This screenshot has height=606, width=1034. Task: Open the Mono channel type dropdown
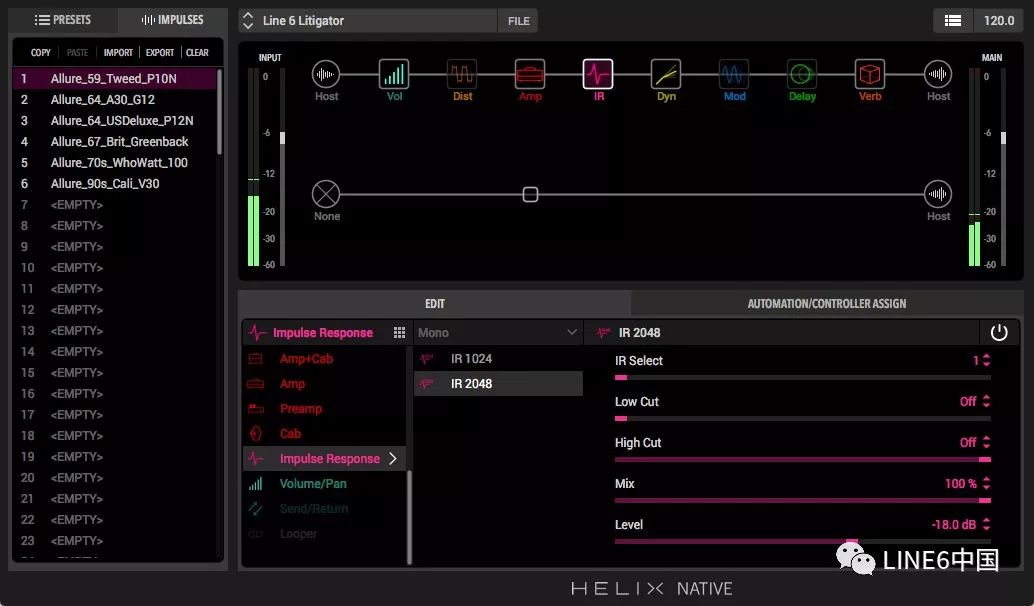coord(498,333)
